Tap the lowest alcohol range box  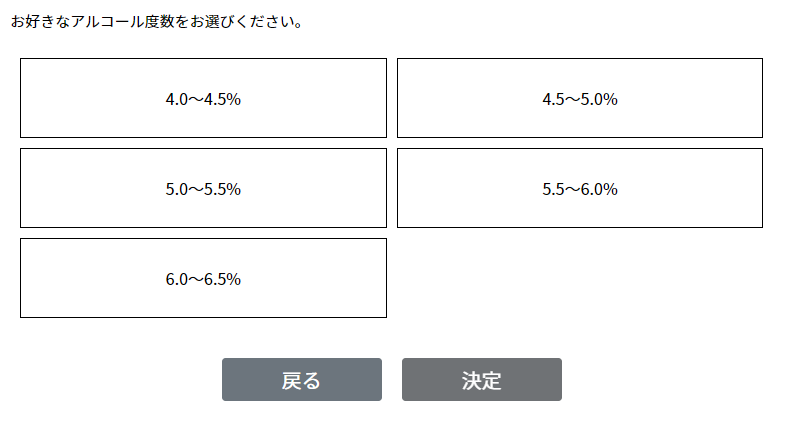pos(203,98)
